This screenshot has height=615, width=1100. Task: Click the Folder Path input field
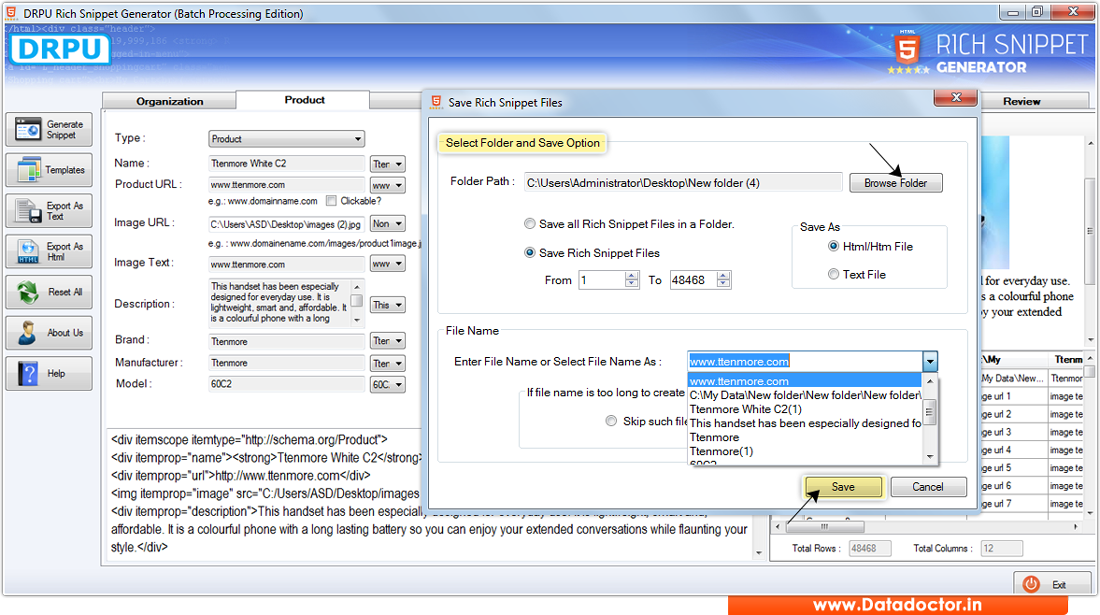[x=683, y=182]
